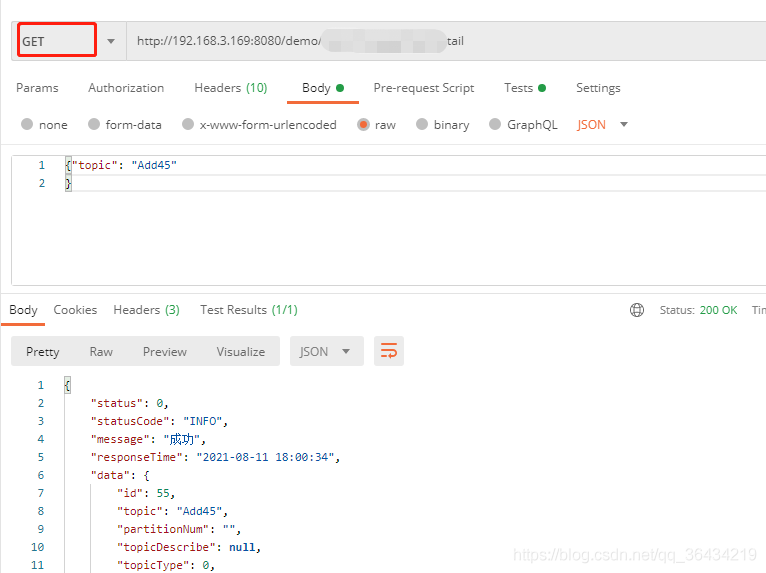This screenshot has height=573, width=766.
Task: Open the response Cookies tab
Action: pyautogui.click(x=75, y=310)
